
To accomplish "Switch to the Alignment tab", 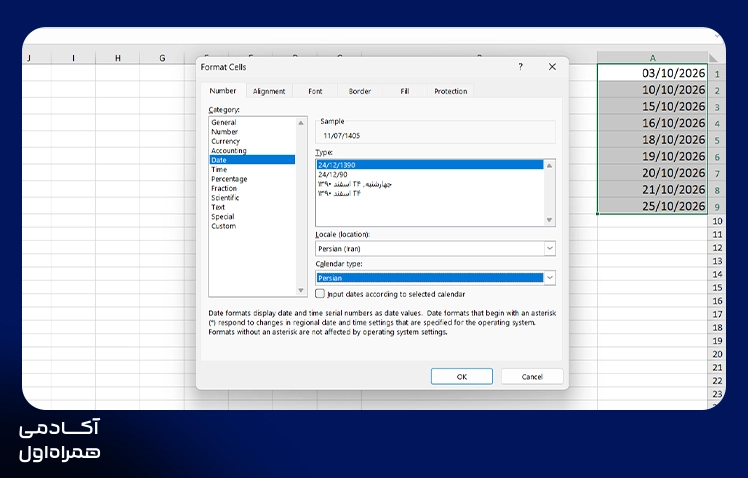I will coord(269,91).
